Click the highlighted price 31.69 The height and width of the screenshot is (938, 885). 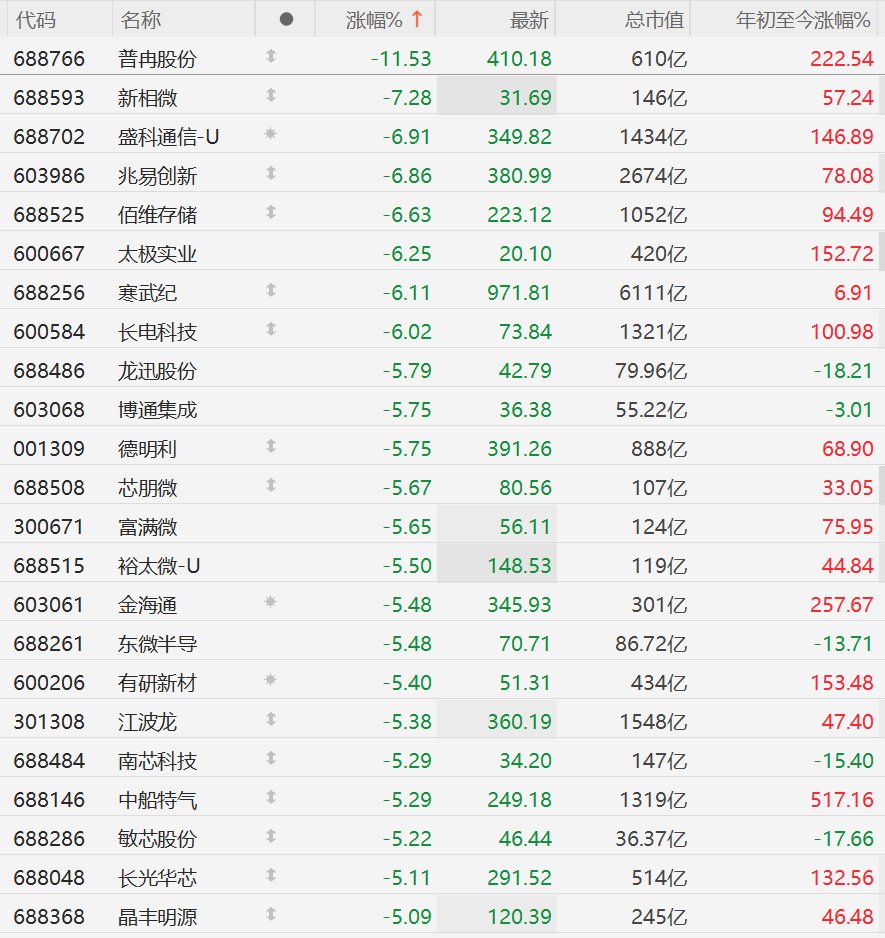(525, 98)
